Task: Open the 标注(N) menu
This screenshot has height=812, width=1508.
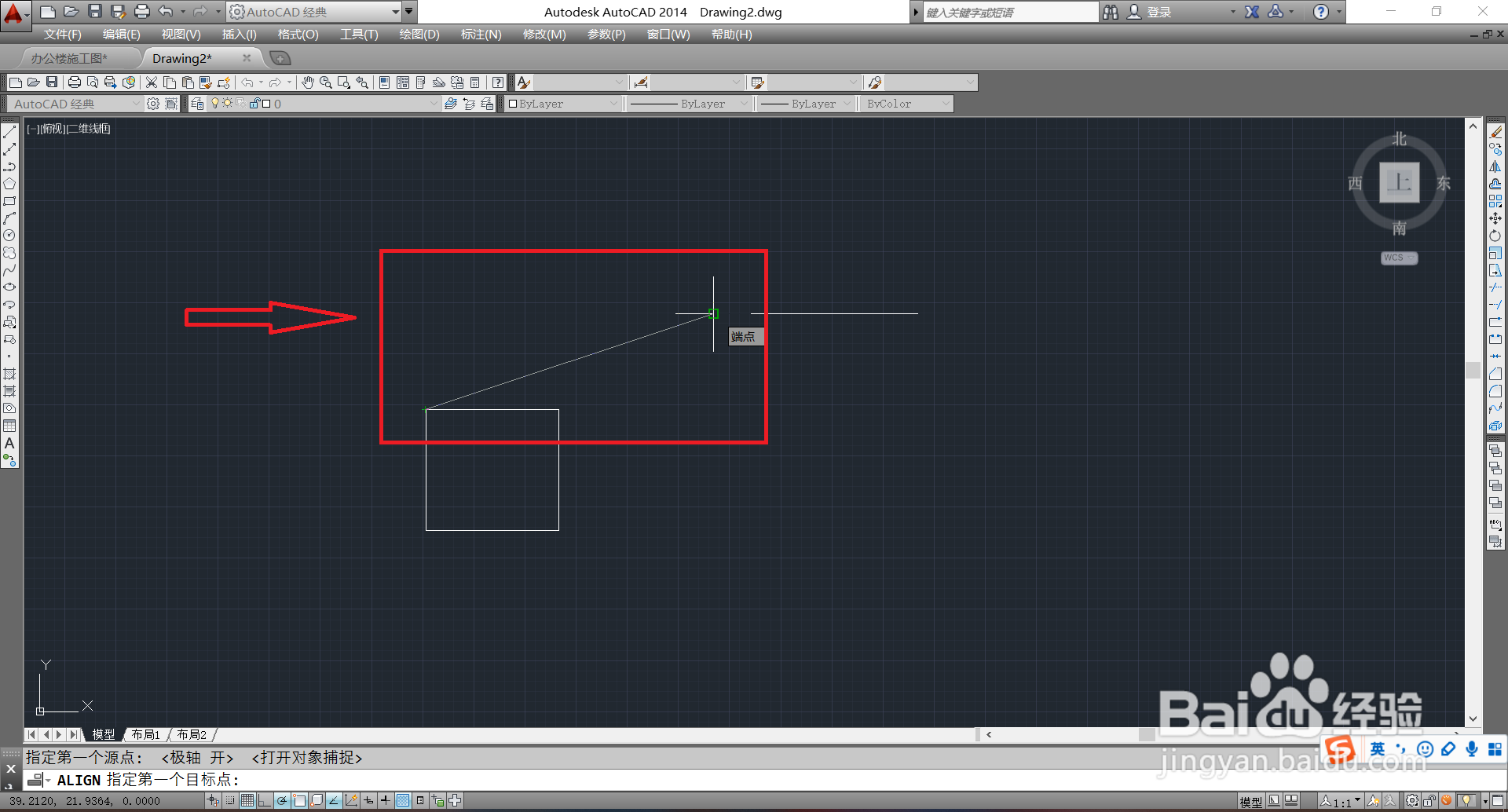Action: point(481,35)
